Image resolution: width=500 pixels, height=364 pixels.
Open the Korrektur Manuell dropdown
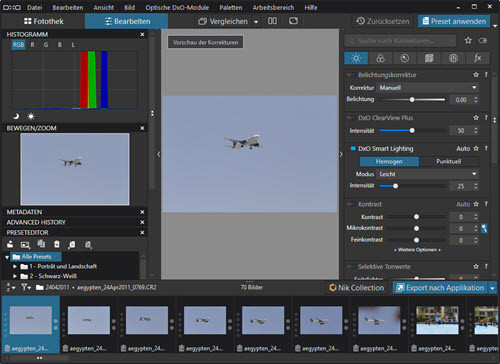[x=428, y=88]
